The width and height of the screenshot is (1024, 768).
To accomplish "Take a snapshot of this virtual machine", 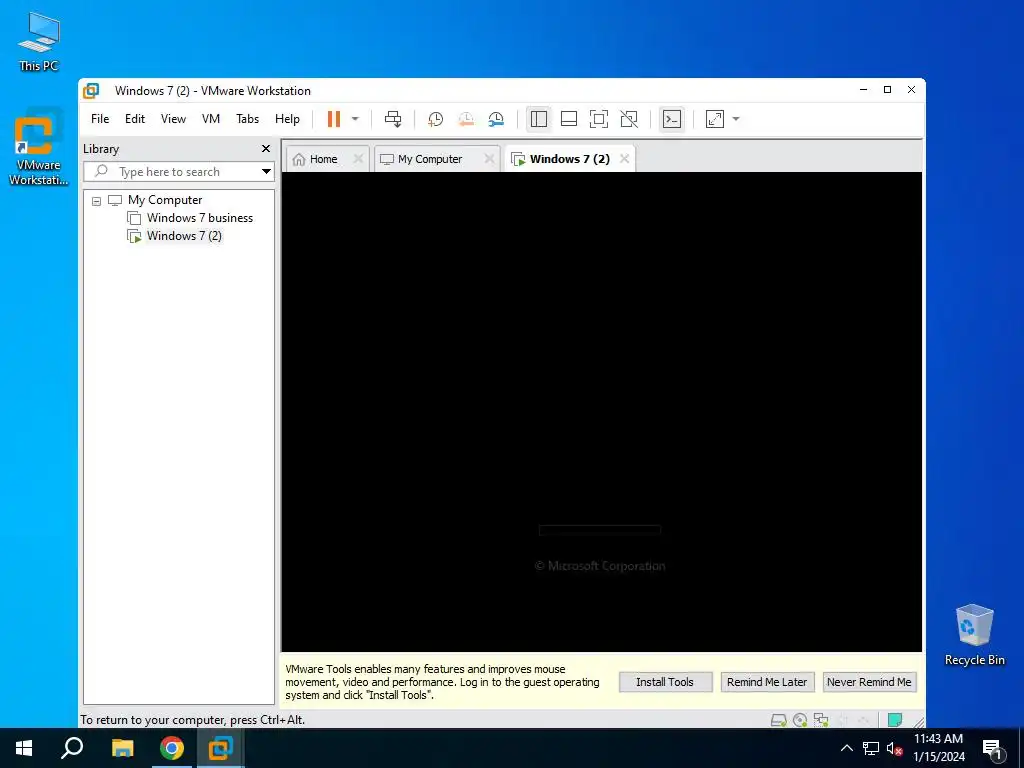I will point(435,119).
